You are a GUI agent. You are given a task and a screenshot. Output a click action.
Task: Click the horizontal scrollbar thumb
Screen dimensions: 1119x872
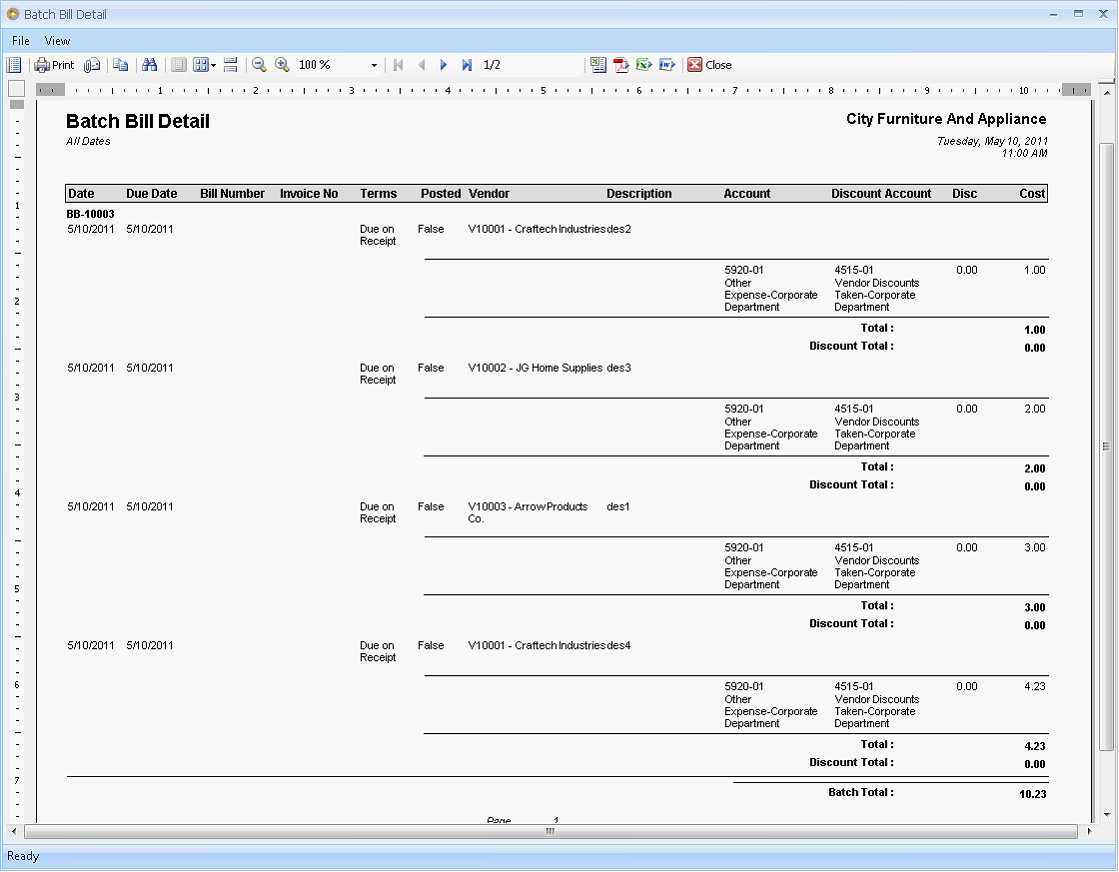(550, 831)
